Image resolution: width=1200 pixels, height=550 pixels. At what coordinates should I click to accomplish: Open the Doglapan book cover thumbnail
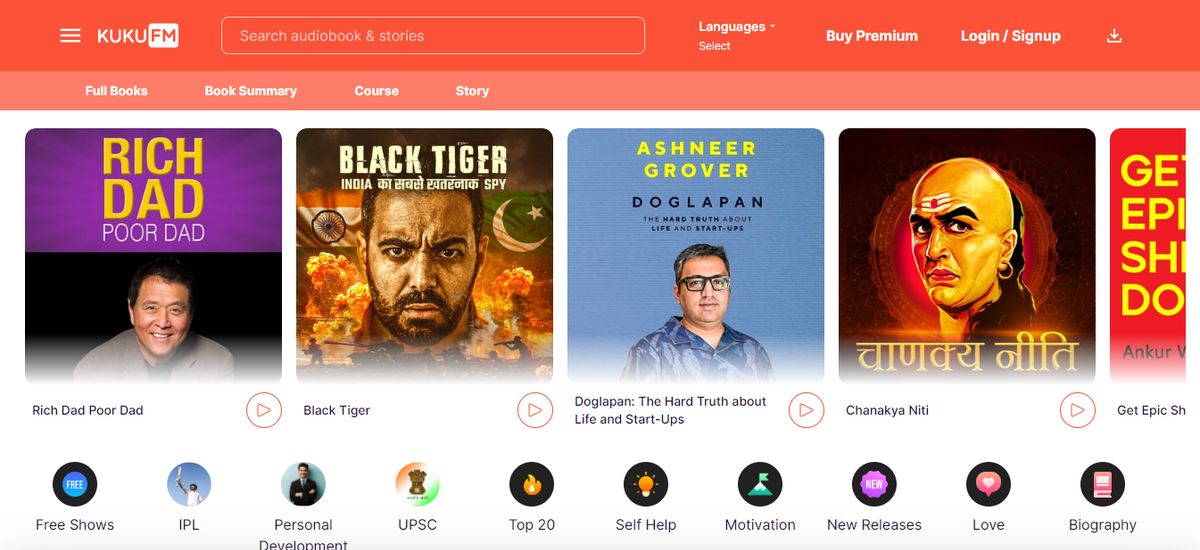coord(695,255)
